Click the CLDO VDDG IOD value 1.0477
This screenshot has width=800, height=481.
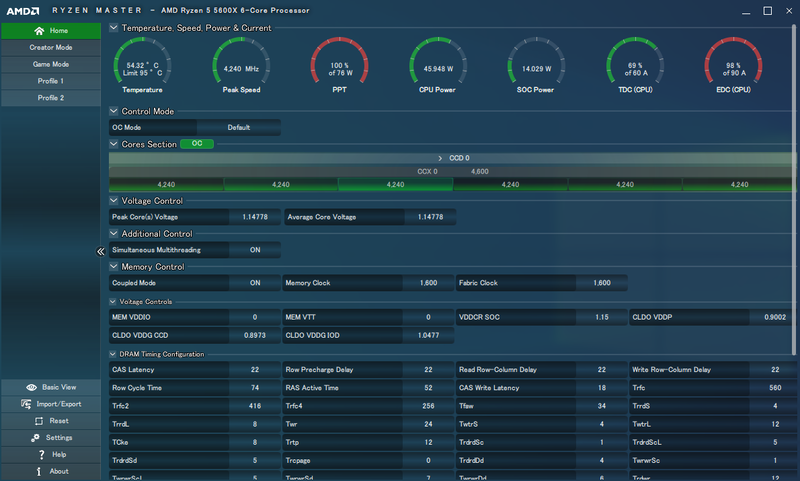coord(429,335)
